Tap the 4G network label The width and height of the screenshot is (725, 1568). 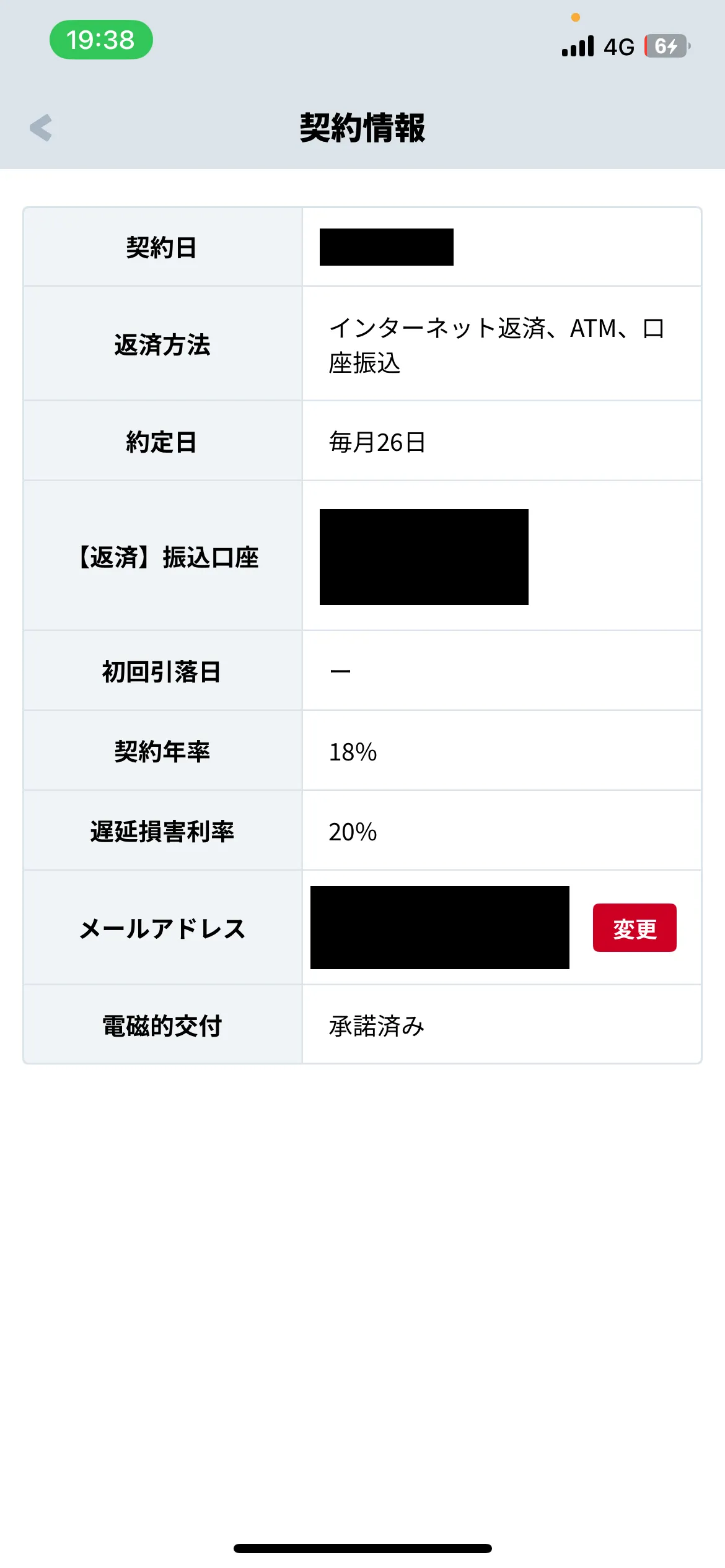pos(619,47)
